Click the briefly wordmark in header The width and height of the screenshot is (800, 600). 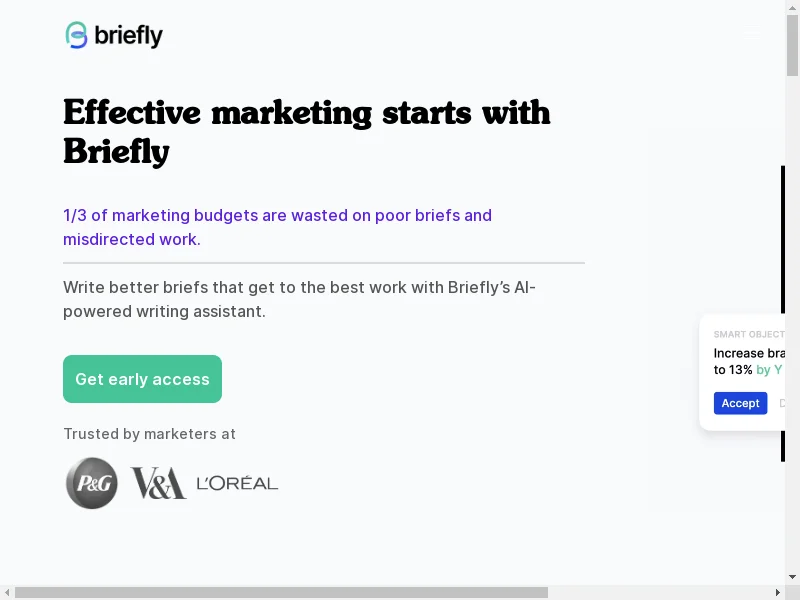click(x=128, y=36)
